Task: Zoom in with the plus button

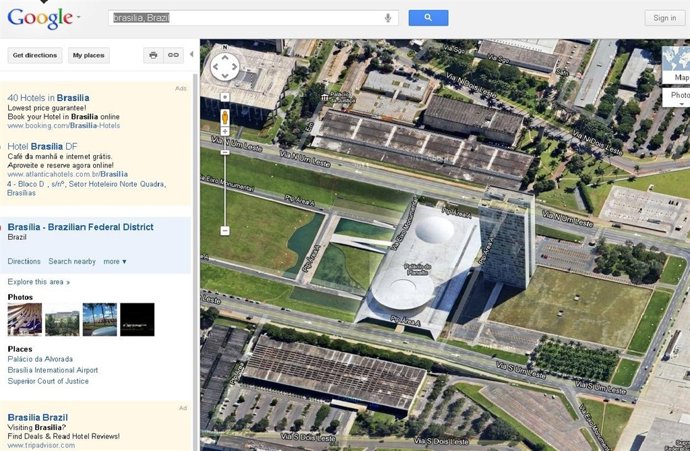Action: pyautogui.click(x=225, y=131)
